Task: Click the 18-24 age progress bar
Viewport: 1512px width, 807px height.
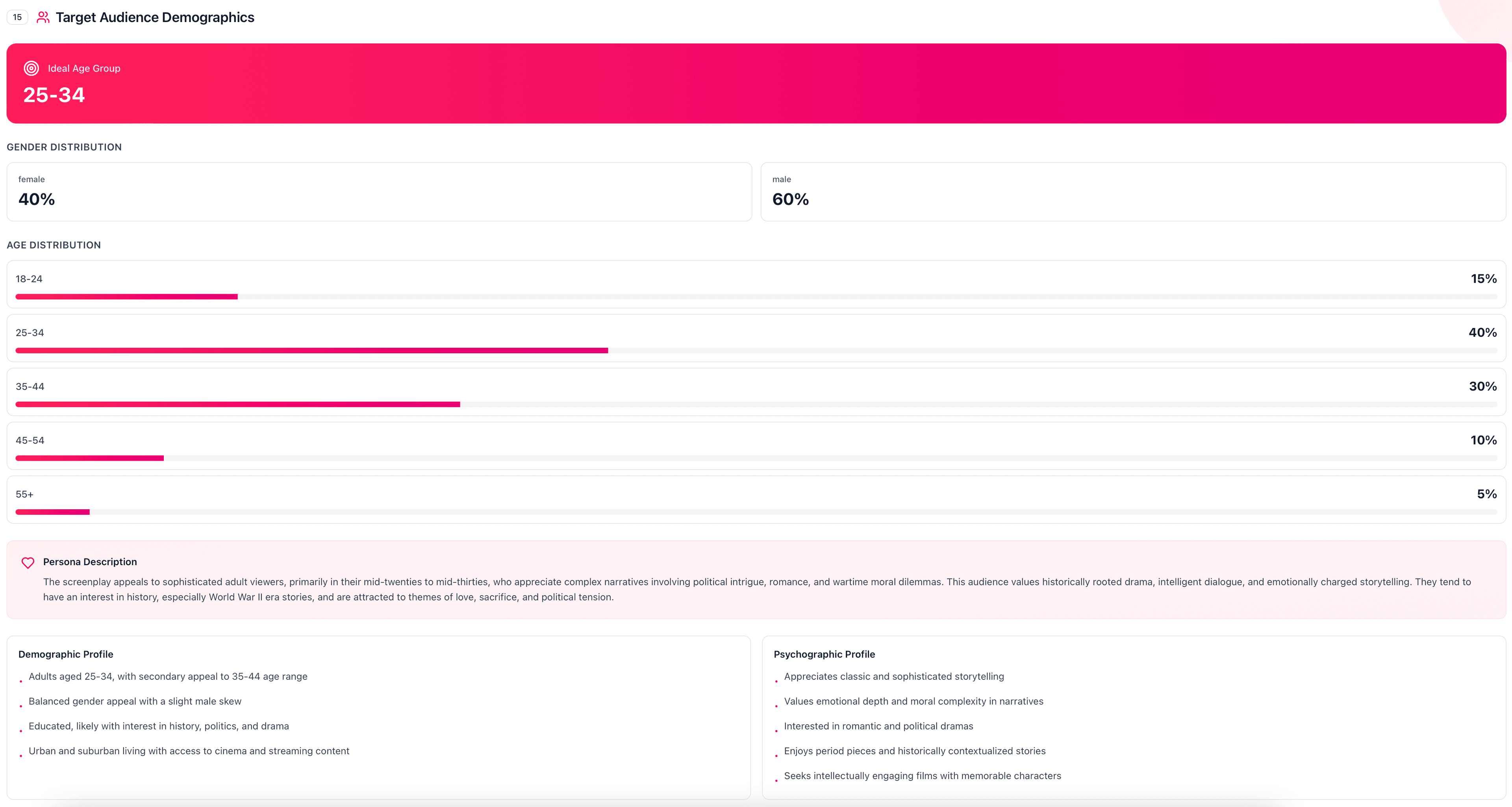Action: (x=756, y=297)
